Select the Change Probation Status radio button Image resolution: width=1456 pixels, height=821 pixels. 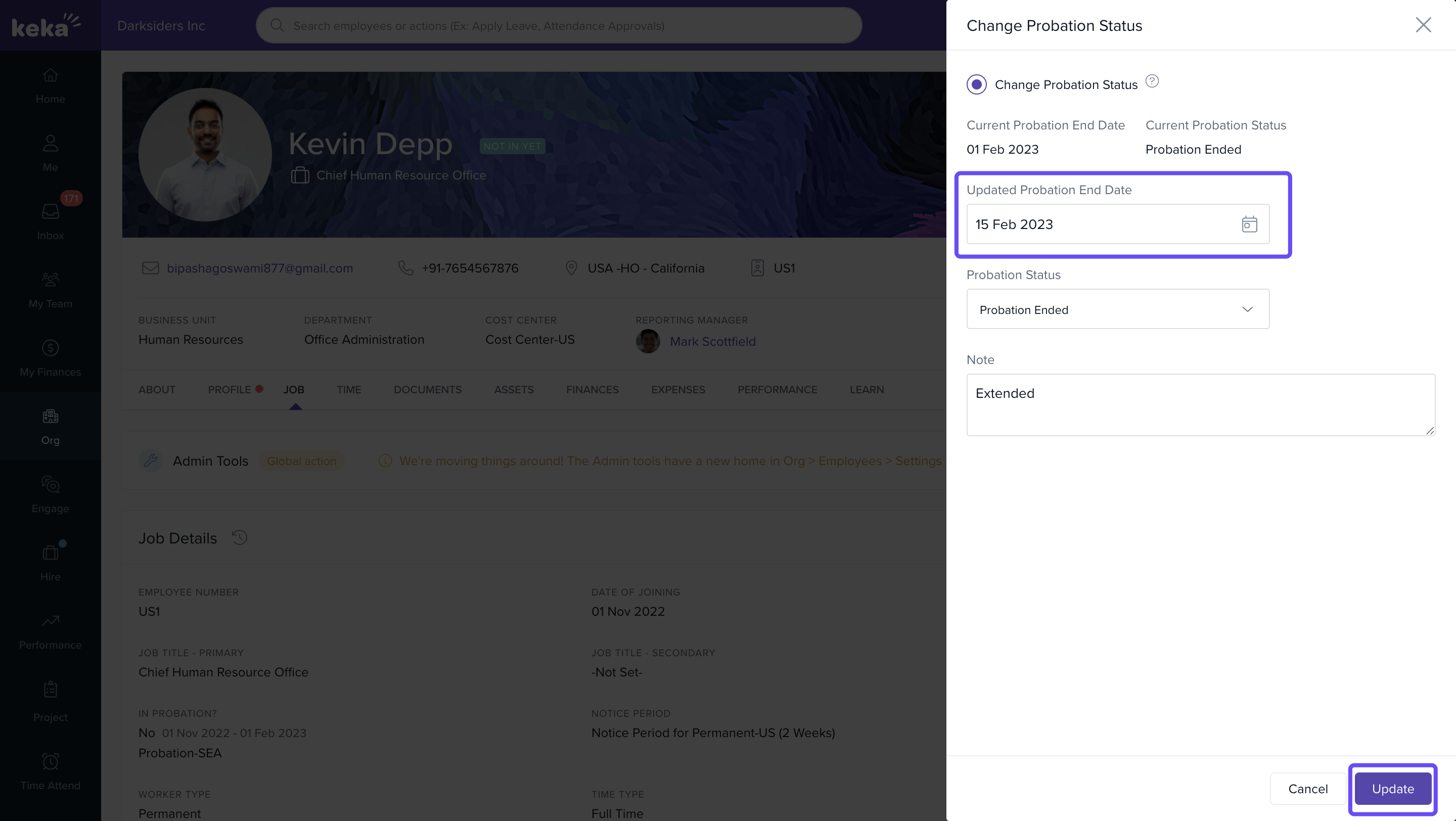tap(976, 85)
